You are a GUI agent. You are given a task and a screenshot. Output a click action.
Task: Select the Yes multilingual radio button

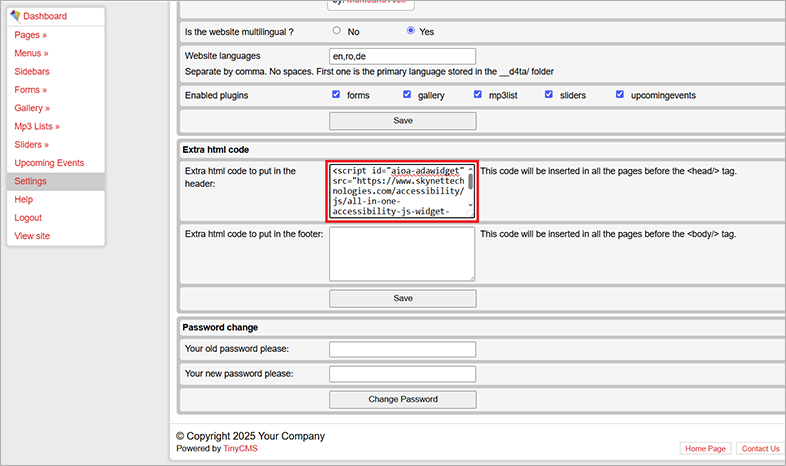click(410, 31)
